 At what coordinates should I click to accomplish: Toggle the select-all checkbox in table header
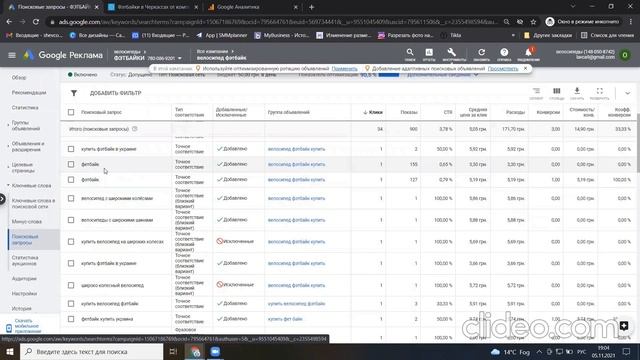pos(71,112)
